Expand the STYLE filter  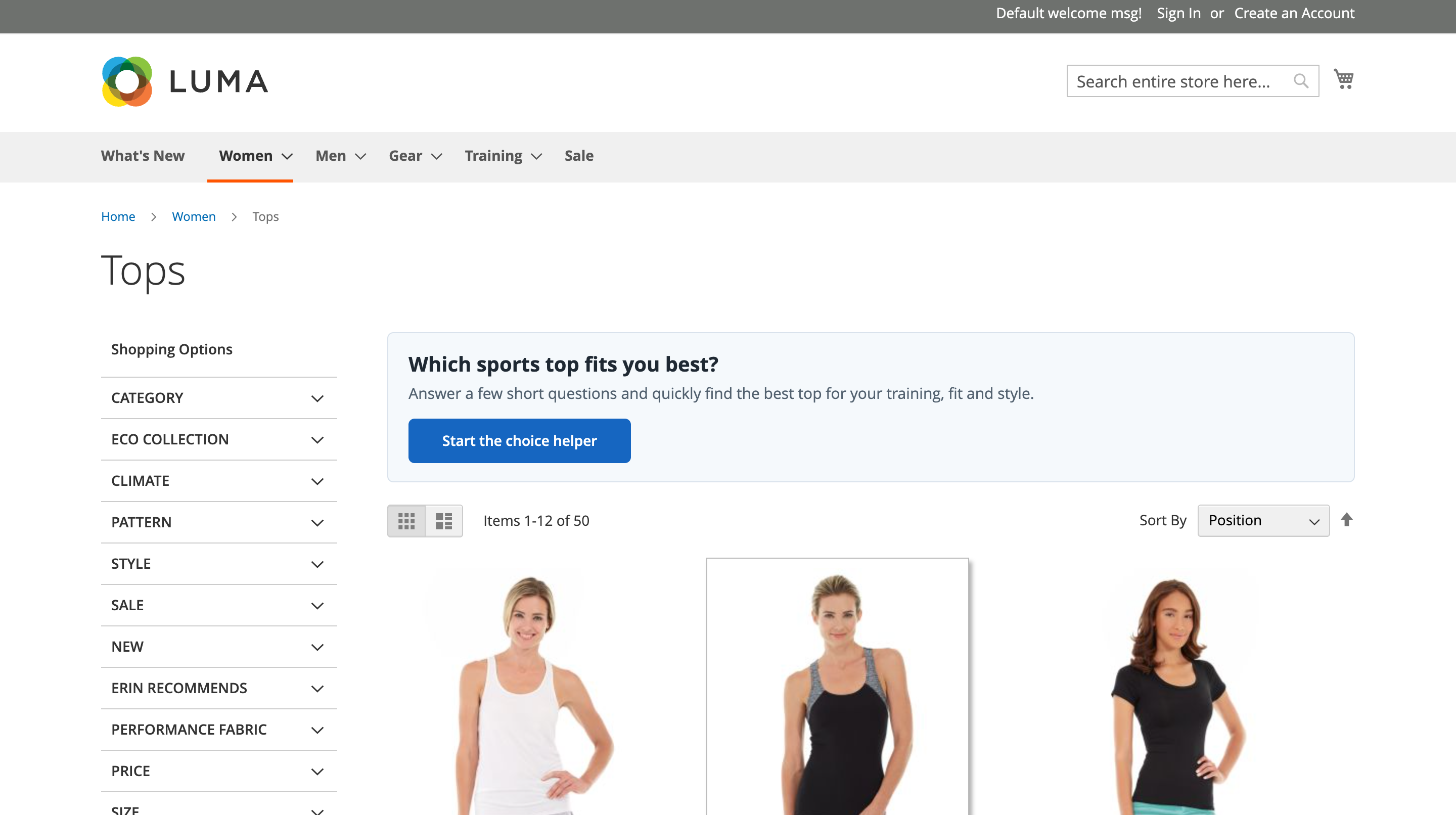click(219, 564)
